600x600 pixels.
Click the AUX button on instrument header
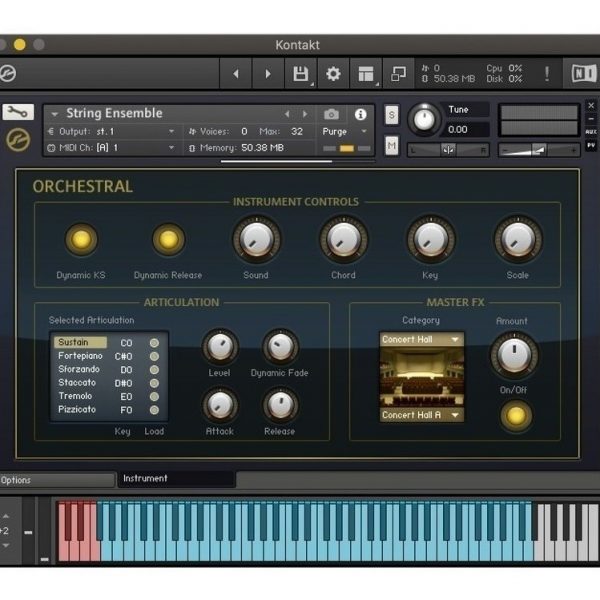[591, 131]
